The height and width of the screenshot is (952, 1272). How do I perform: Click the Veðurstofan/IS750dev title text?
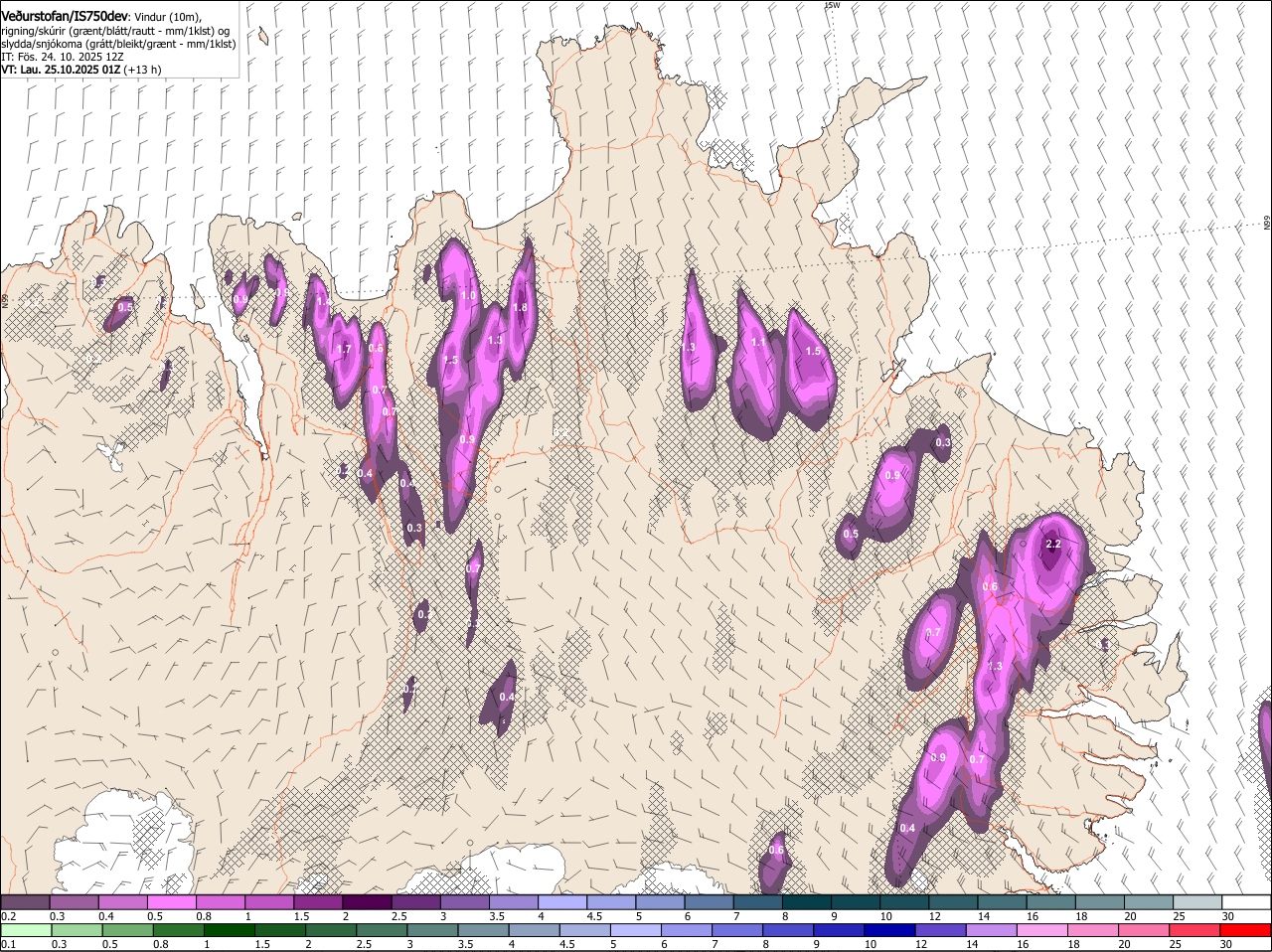[65, 16]
